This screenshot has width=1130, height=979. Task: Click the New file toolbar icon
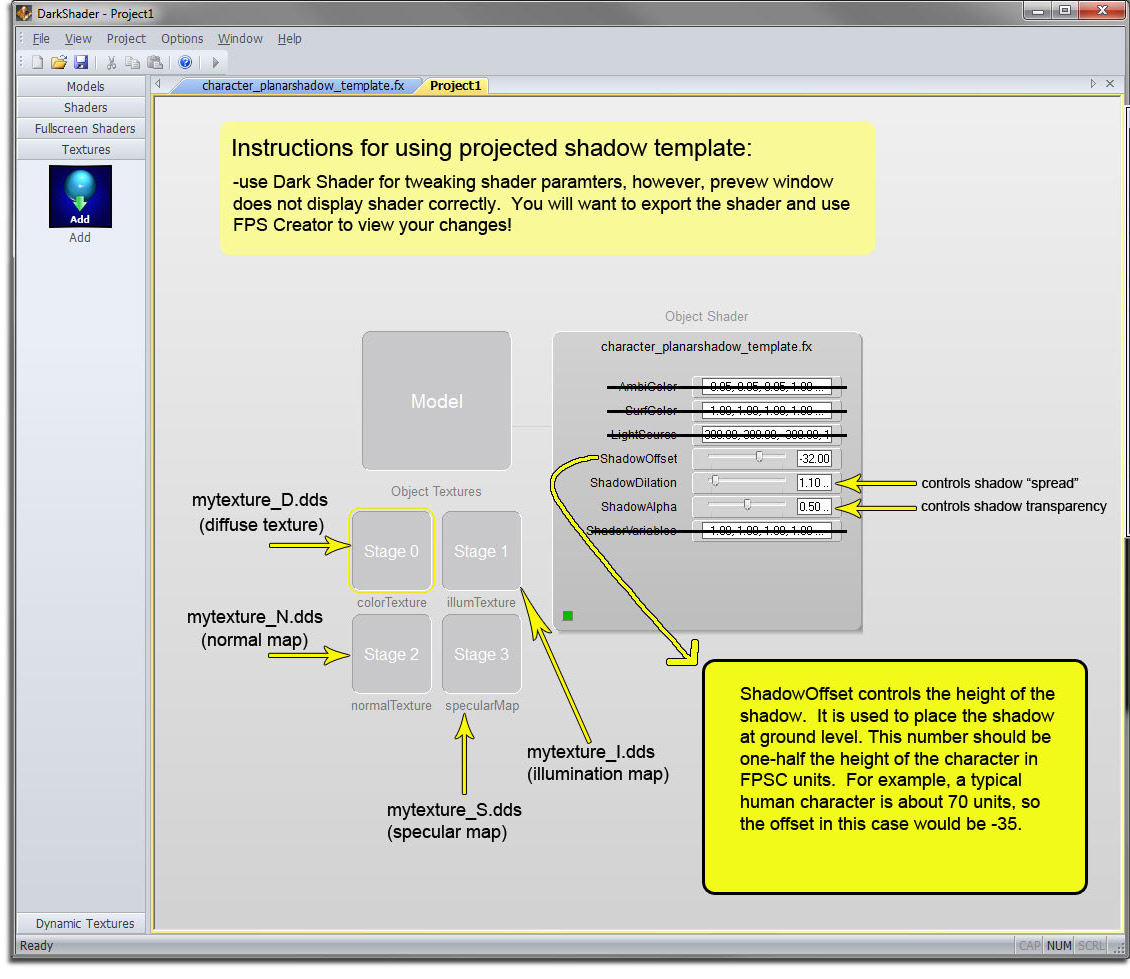pos(37,62)
